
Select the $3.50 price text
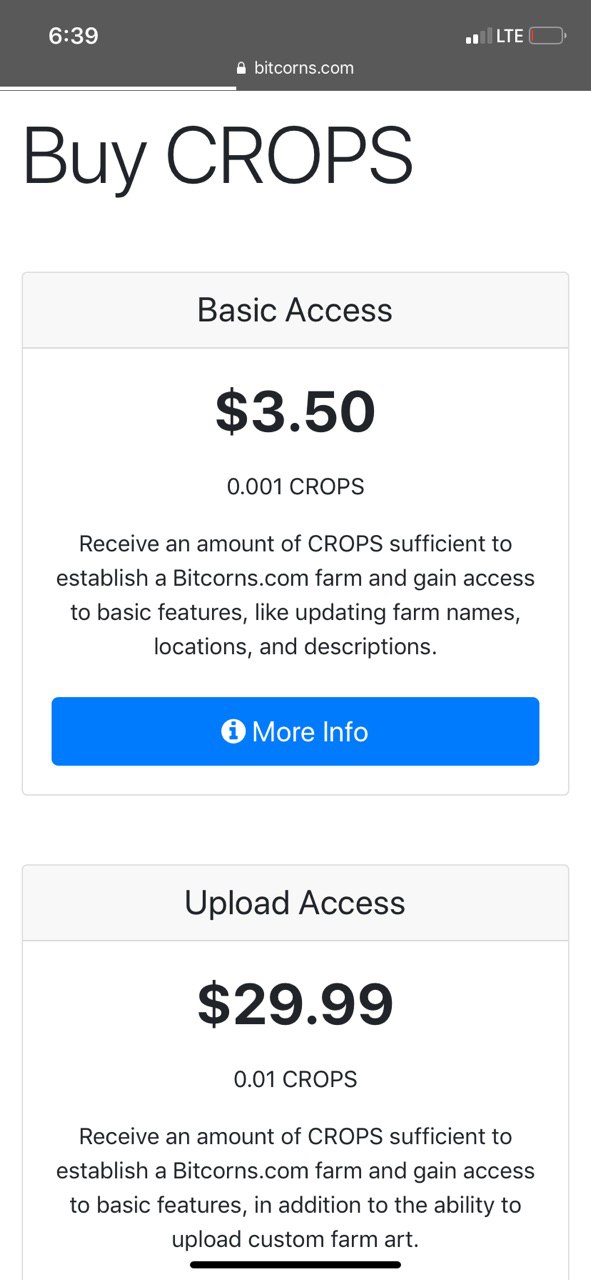295,412
